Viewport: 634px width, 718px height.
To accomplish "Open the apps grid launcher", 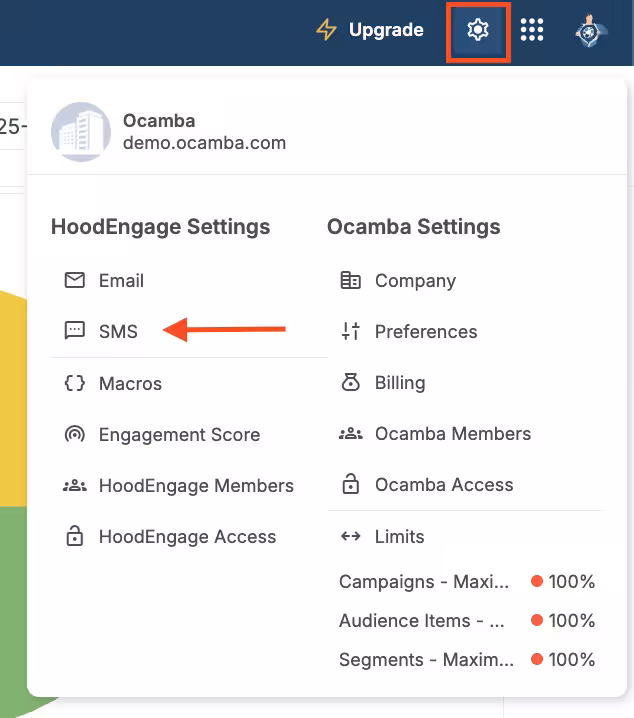I will (532, 31).
